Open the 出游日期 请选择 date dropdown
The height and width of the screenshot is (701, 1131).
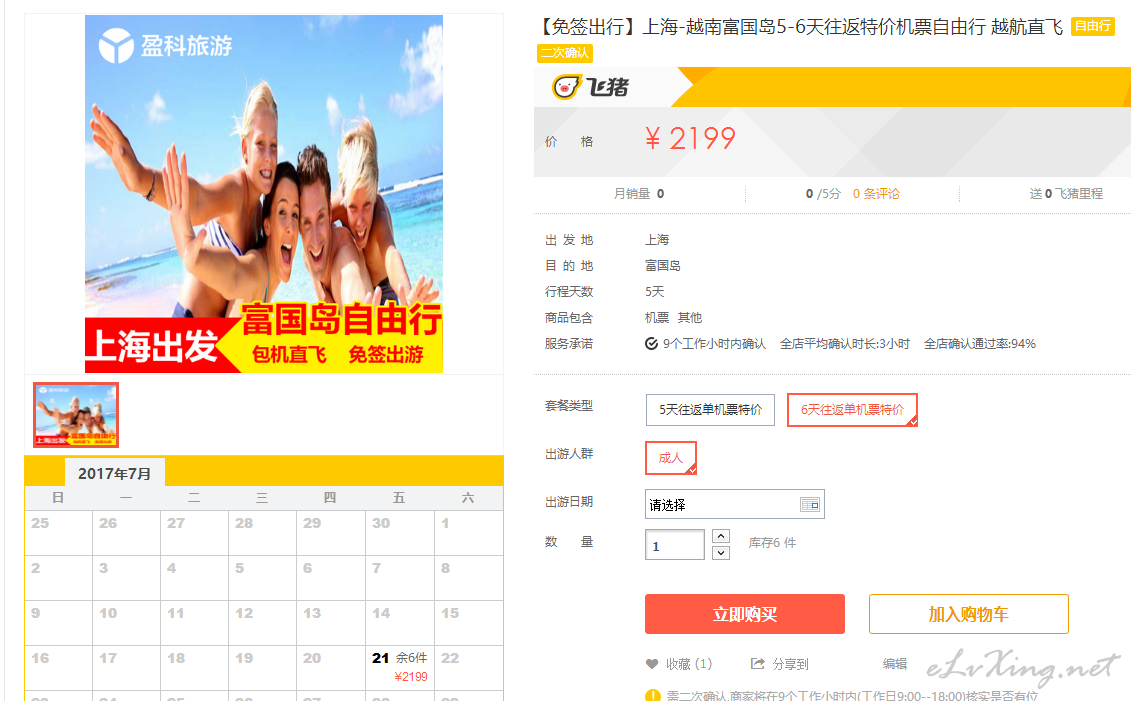(734, 505)
